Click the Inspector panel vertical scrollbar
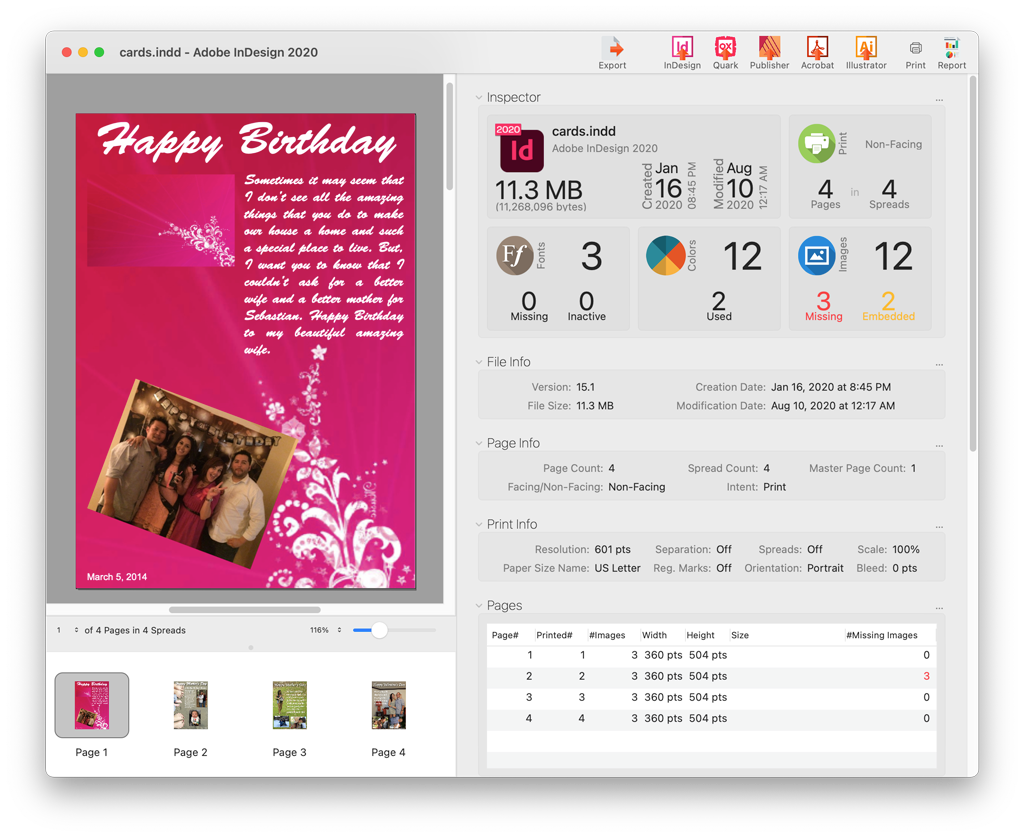 pyautogui.click(x=973, y=264)
